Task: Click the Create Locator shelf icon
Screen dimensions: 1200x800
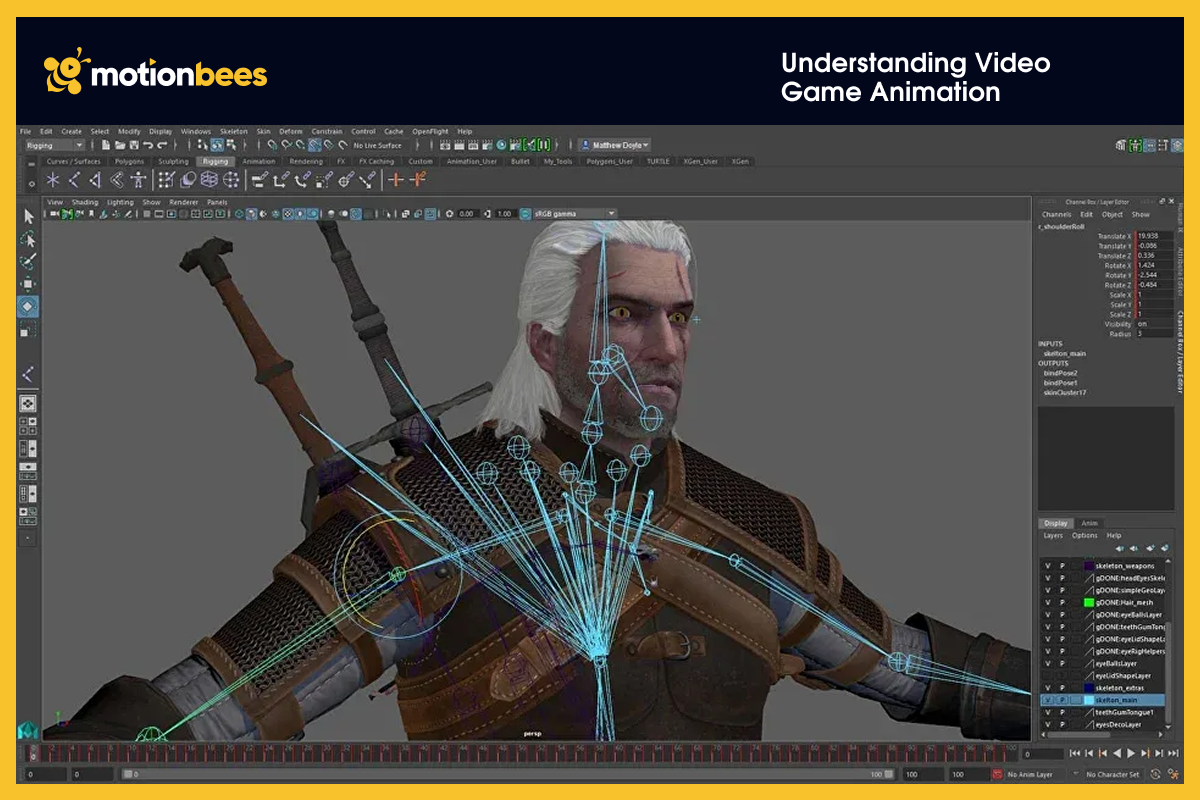Action: coord(53,180)
